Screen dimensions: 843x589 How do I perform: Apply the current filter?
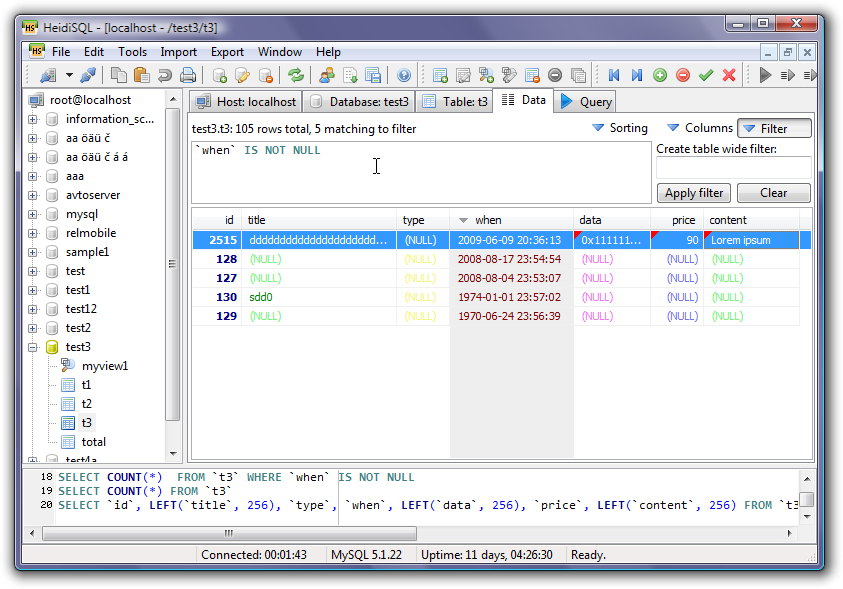(693, 192)
